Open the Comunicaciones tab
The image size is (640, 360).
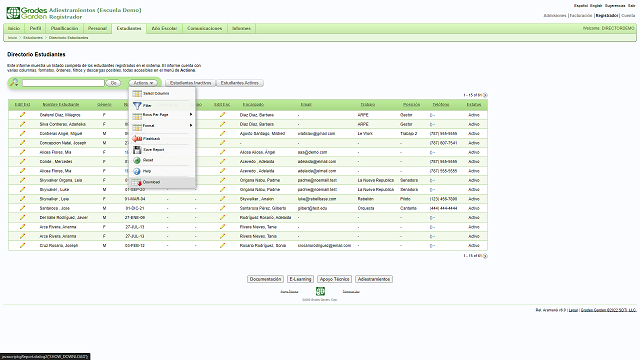(x=204, y=28)
